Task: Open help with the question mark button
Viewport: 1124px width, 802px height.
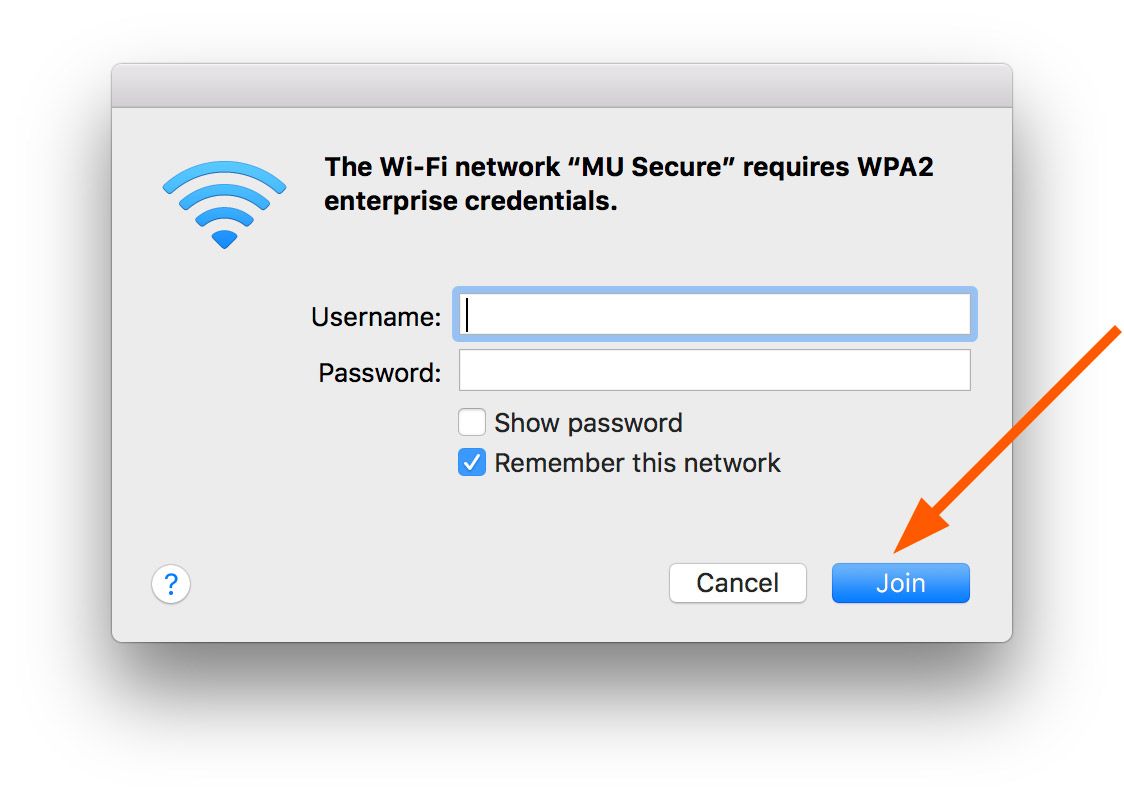Action: point(171,583)
